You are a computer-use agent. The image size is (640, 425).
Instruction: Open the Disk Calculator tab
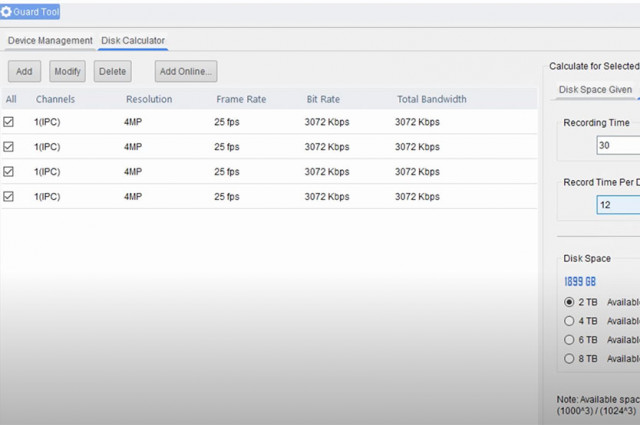[133, 41]
